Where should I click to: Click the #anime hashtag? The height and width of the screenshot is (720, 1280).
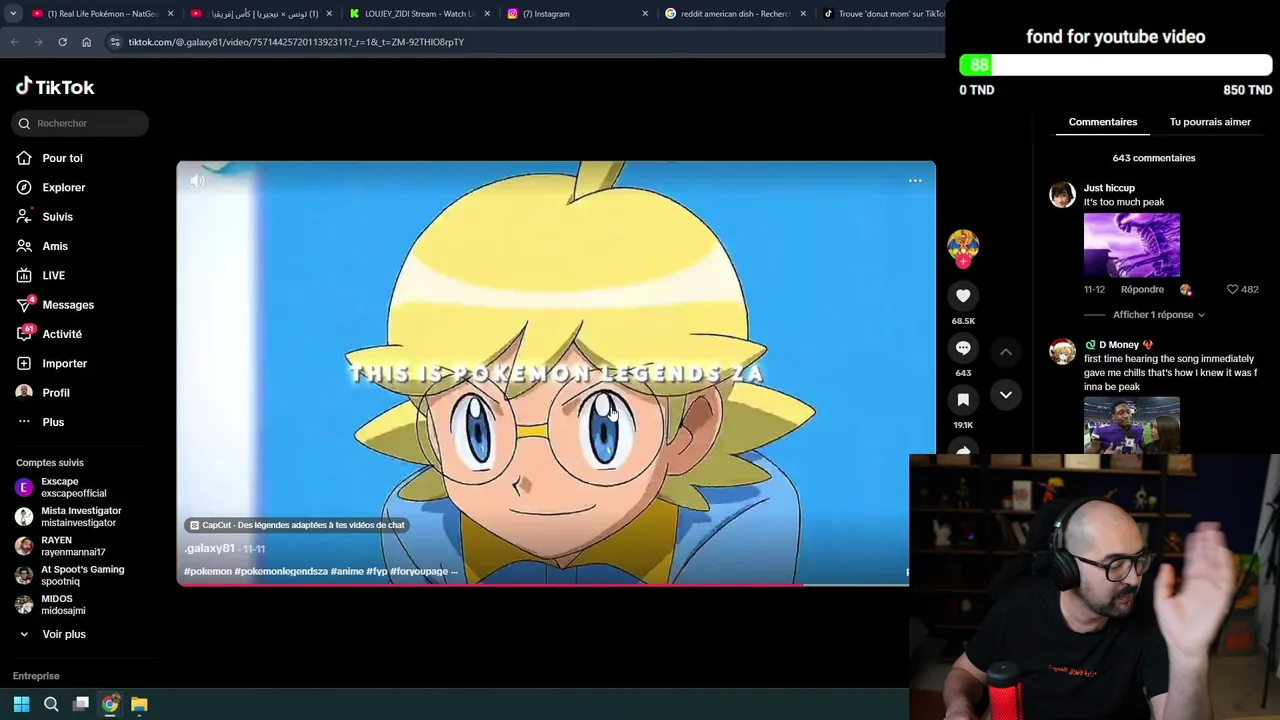(347, 571)
